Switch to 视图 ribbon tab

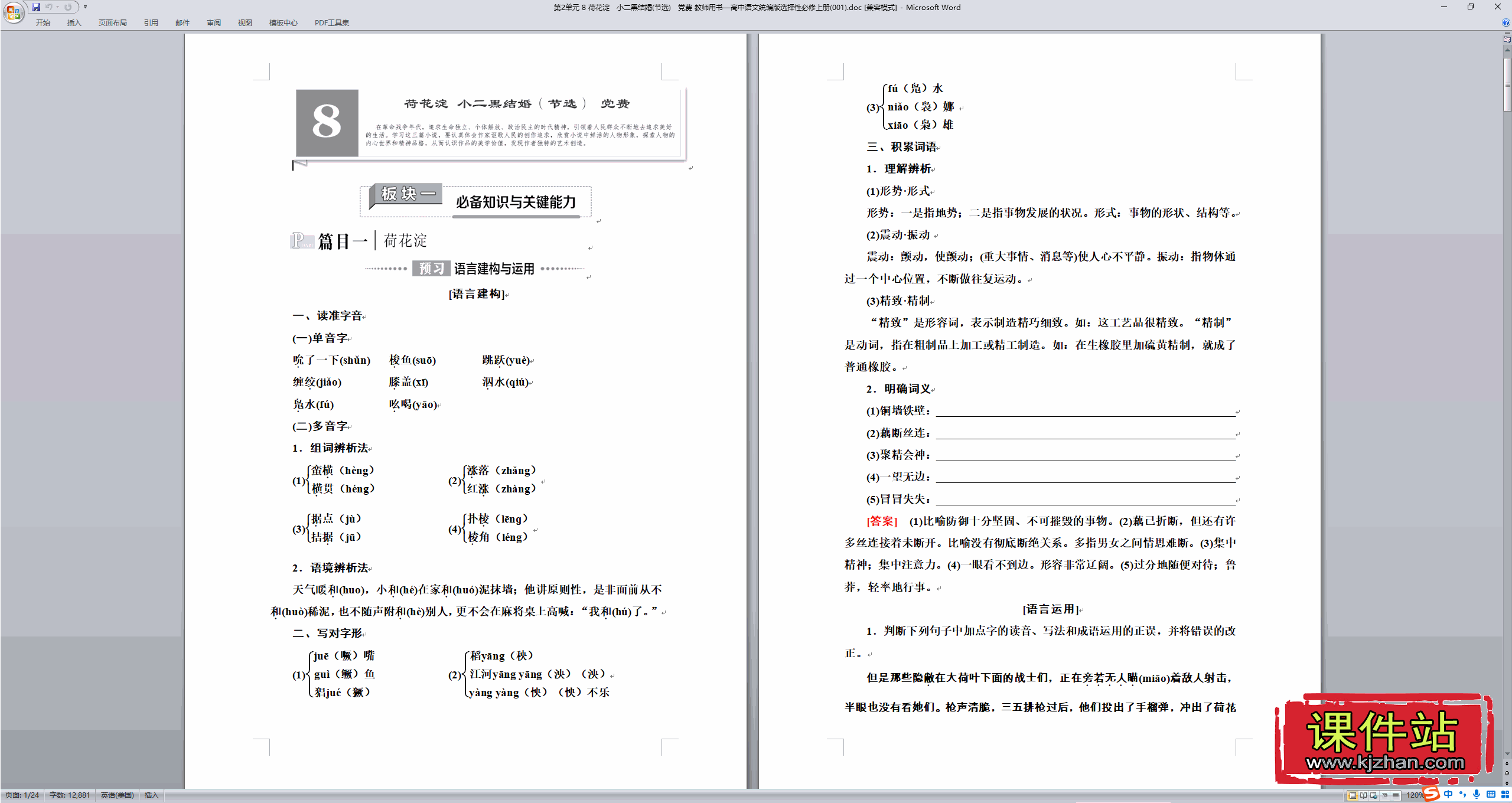pyautogui.click(x=245, y=23)
